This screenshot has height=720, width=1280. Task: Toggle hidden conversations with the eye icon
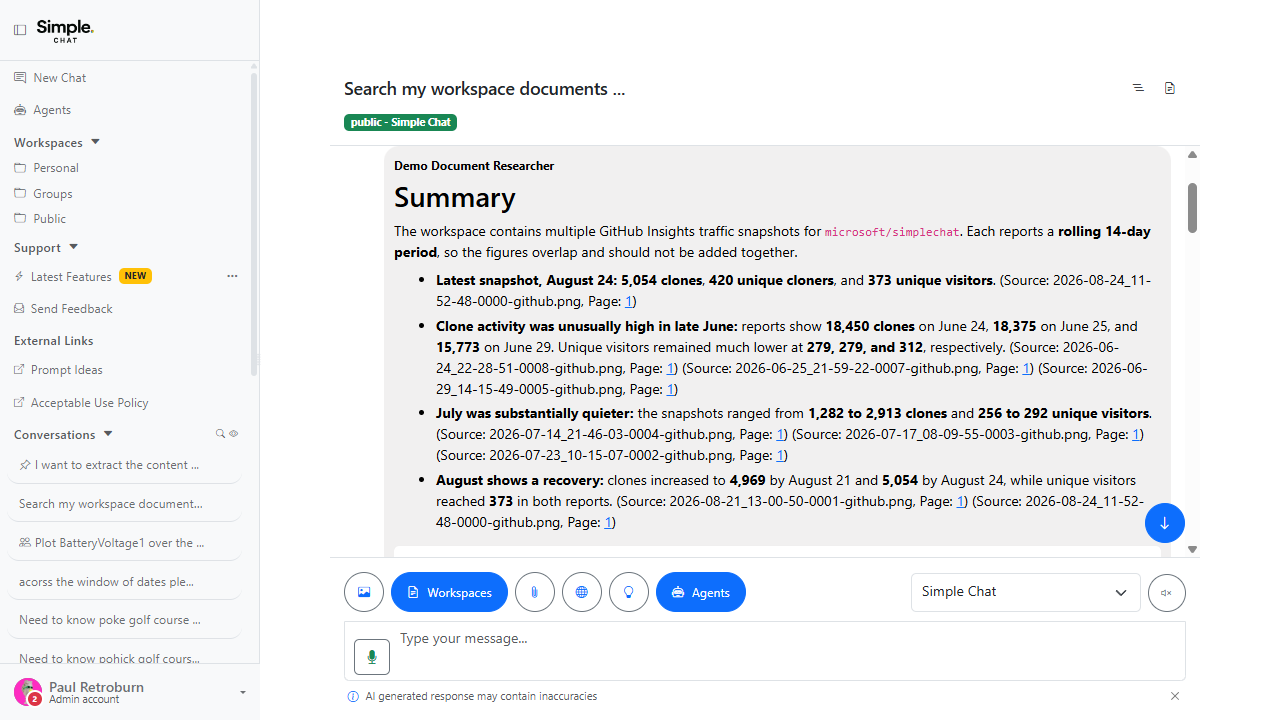click(x=234, y=434)
